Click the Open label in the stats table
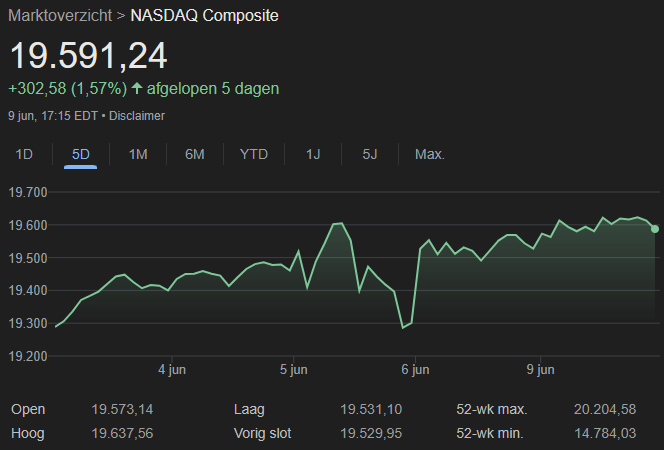The width and height of the screenshot is (664, 450). pos(28,410)
